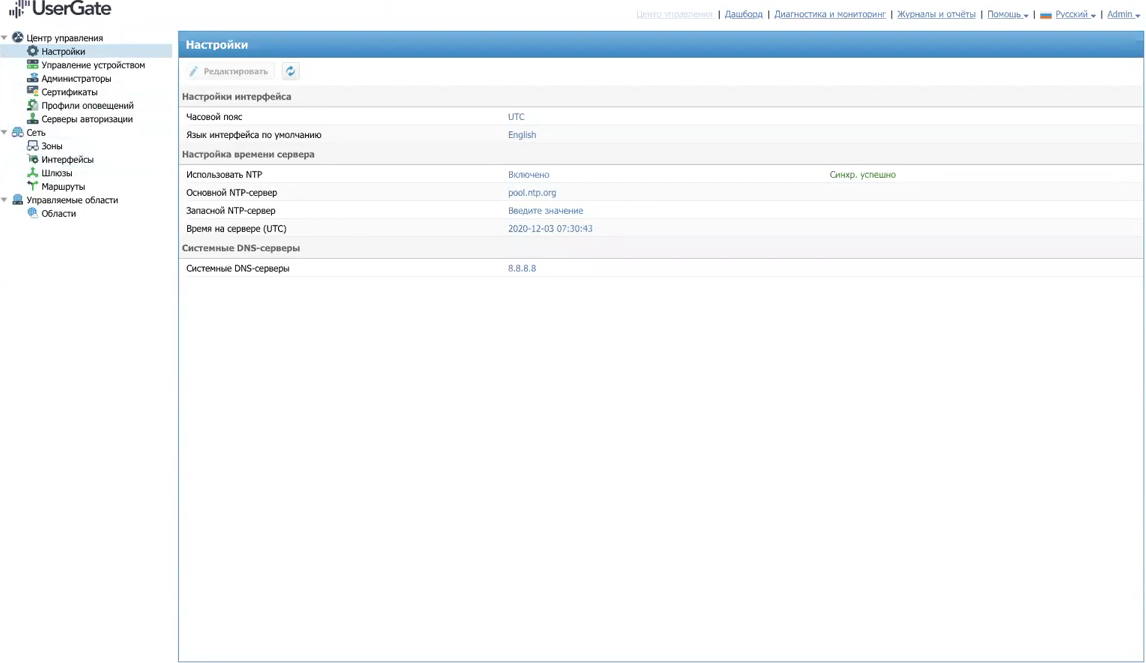This screenshot has width=1146, height=663.
Task: Open Профили оповещений in the sidebar
Action: (87, 105)
